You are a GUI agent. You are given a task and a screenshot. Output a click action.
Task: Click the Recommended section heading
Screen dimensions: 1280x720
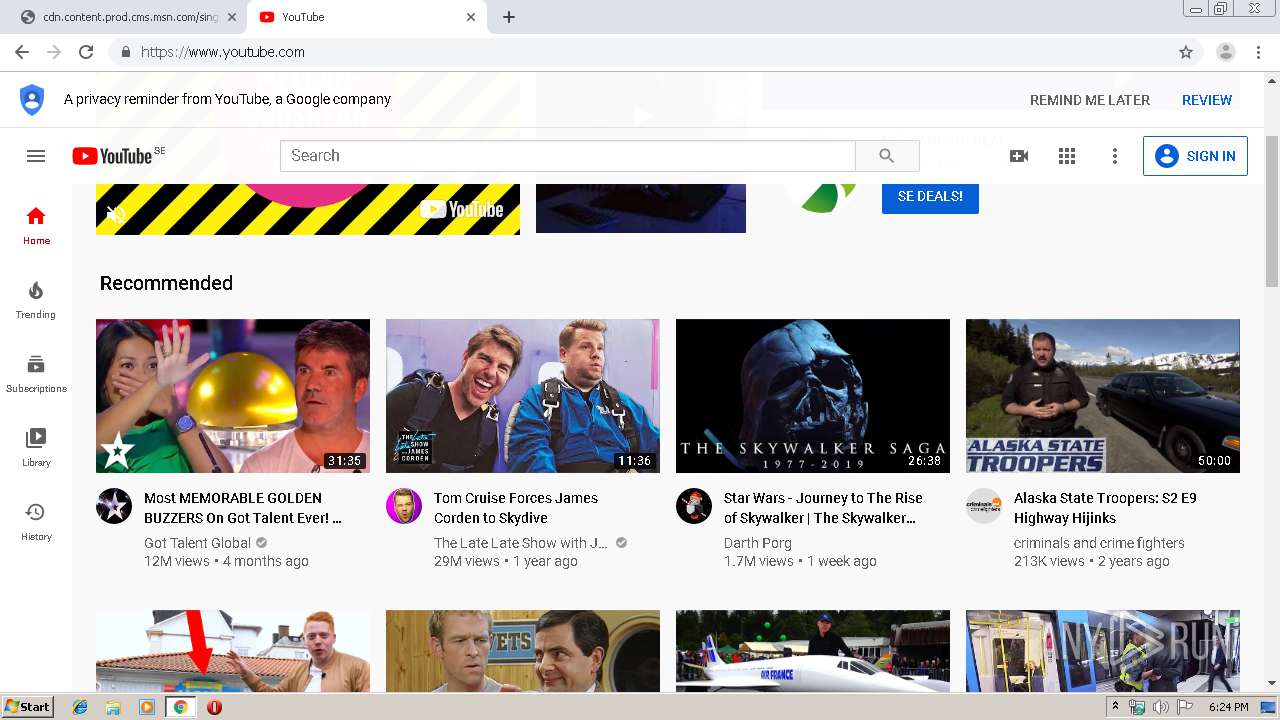[x=166, y=283]
